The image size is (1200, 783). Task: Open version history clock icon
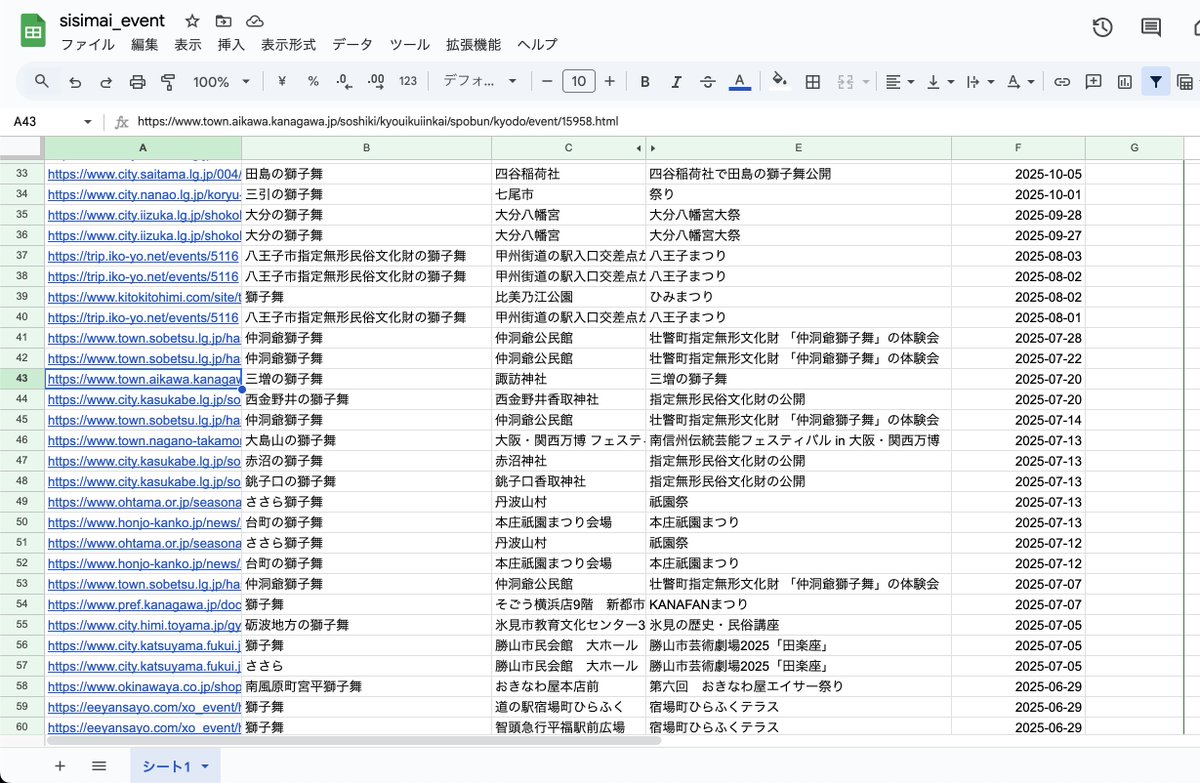(1103, 28)
